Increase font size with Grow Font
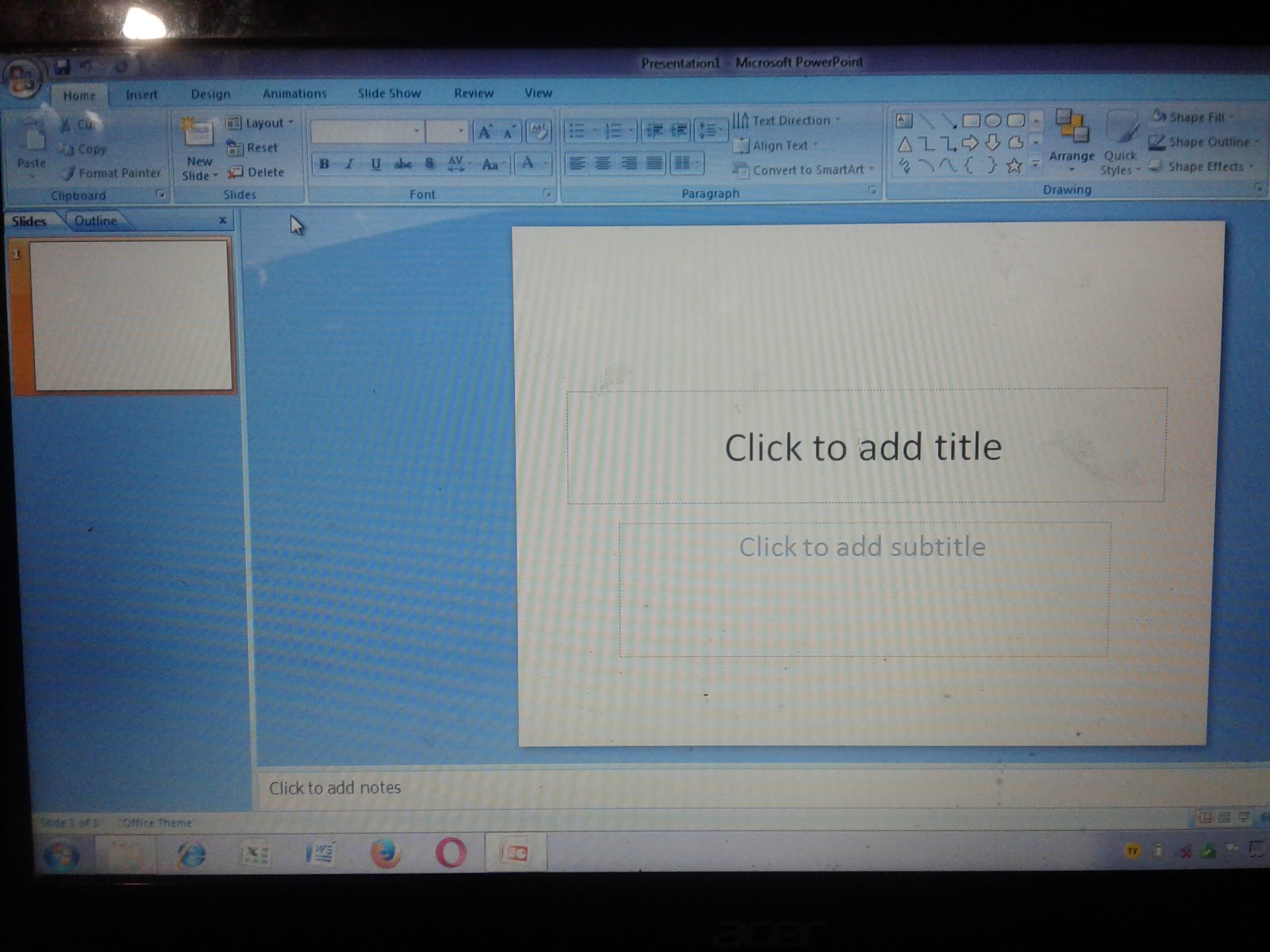1270x952 pixels. [x=485, y=132]
